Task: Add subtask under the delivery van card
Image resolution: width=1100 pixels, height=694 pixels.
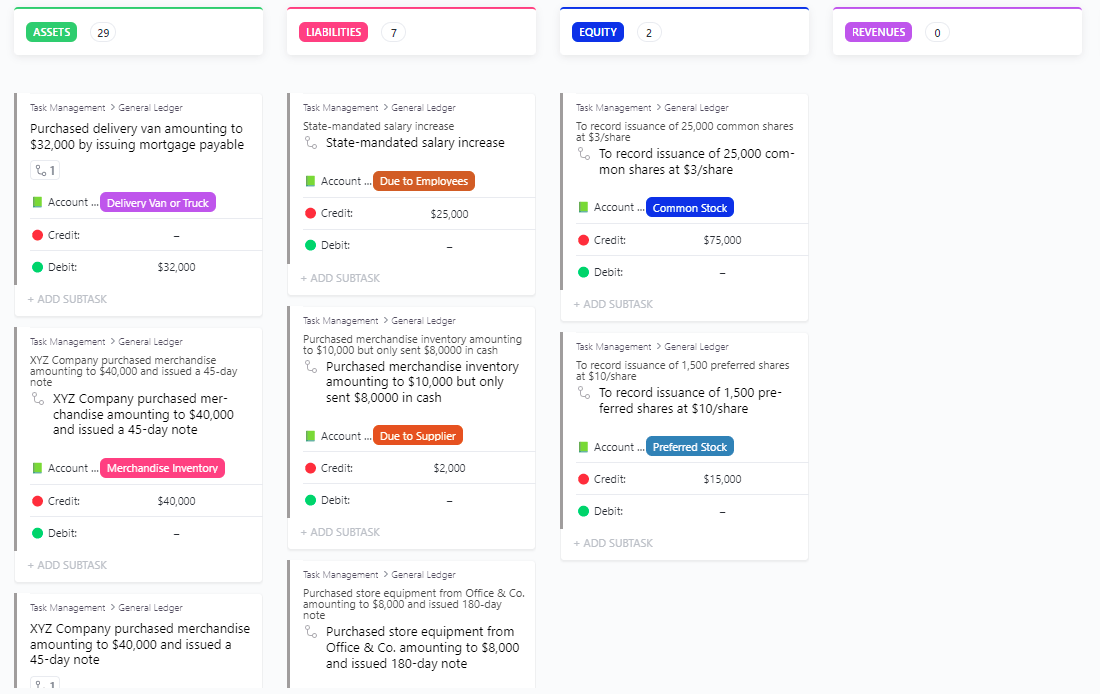Action: click(x=67, y=299)
